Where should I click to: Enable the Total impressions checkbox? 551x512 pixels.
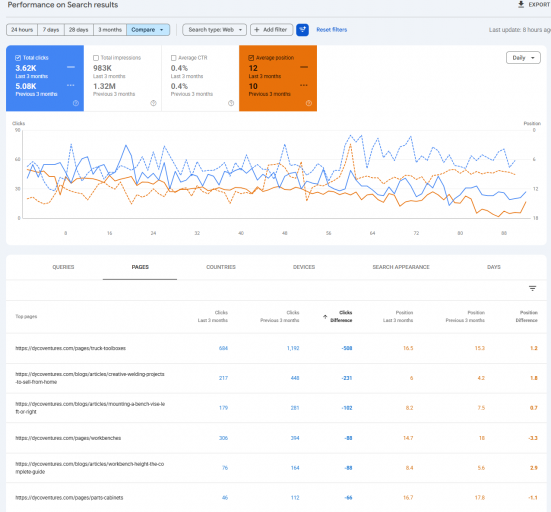[96, 58]
